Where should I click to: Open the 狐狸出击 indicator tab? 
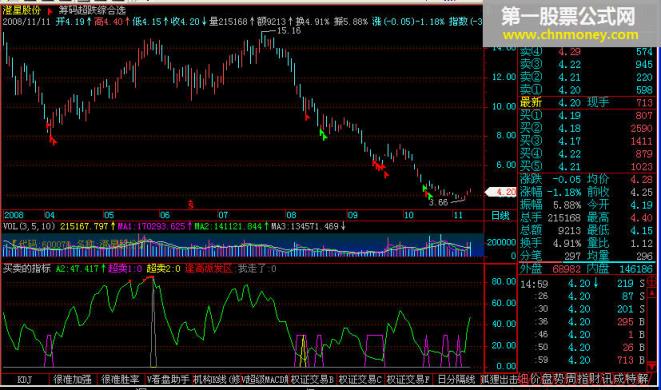[x=499, y=379]
